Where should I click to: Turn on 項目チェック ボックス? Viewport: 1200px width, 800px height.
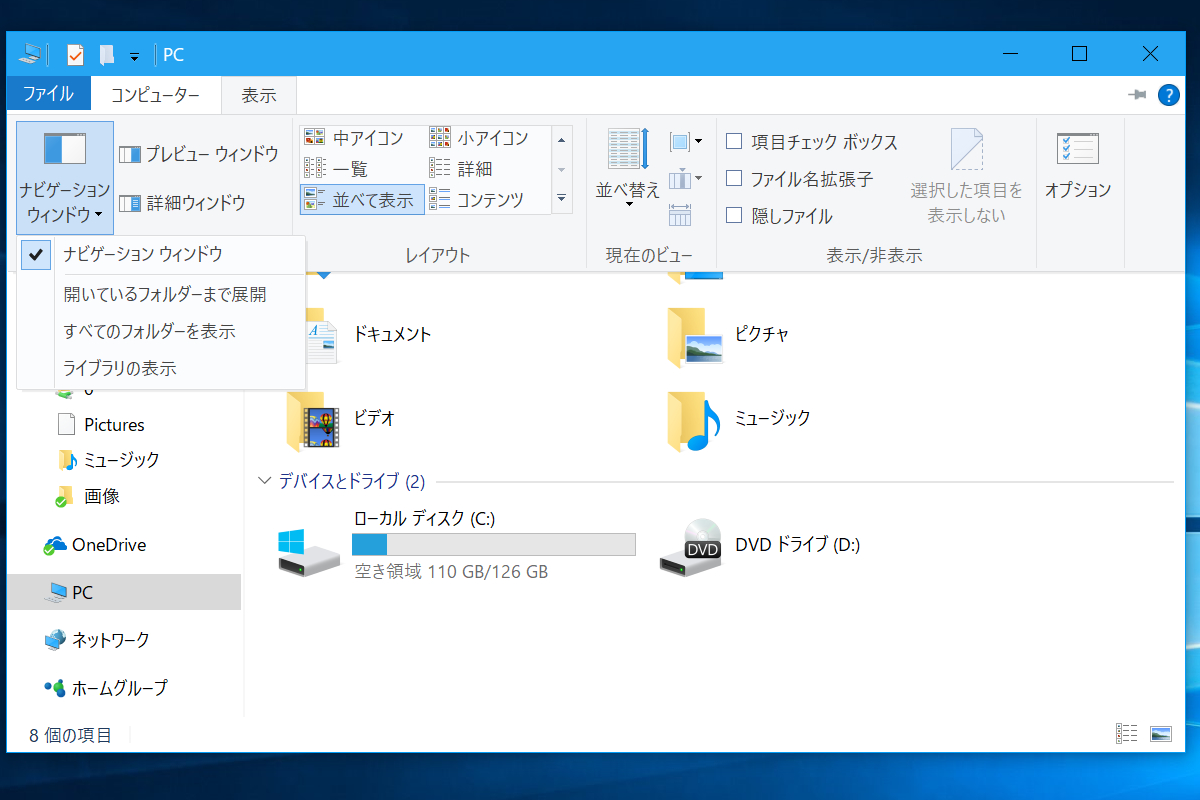[733, 142]
